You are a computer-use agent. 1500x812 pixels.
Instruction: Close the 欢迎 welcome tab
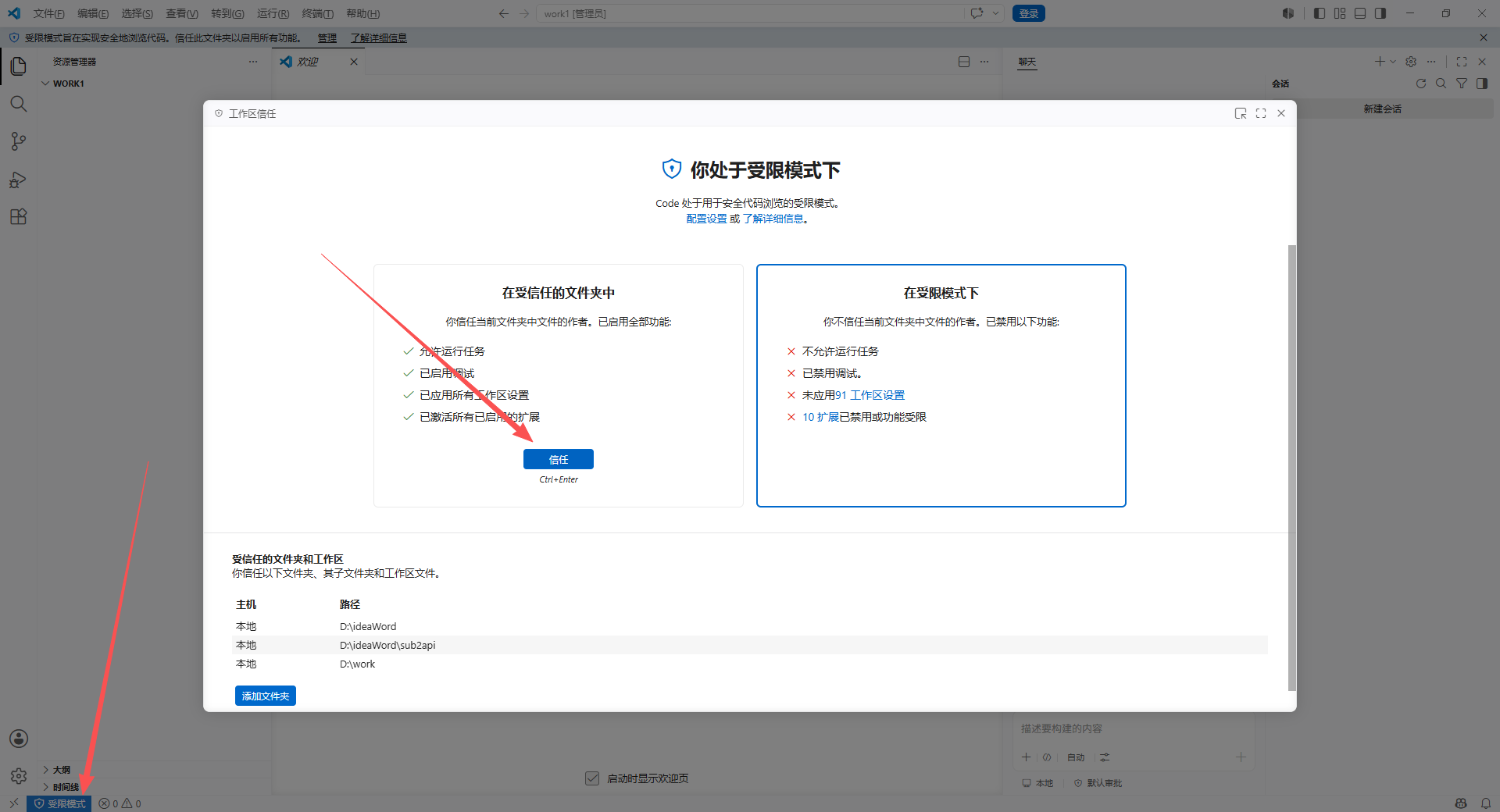[x=354, y=62]
